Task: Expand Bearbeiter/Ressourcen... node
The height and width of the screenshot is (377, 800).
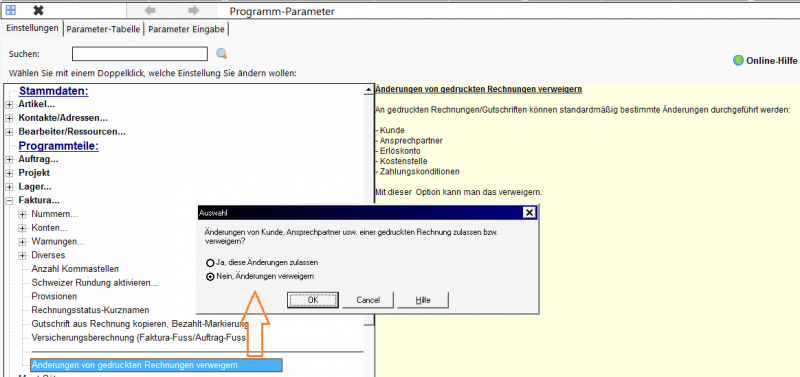Action: pyautogui.click(x=10, y=132)
